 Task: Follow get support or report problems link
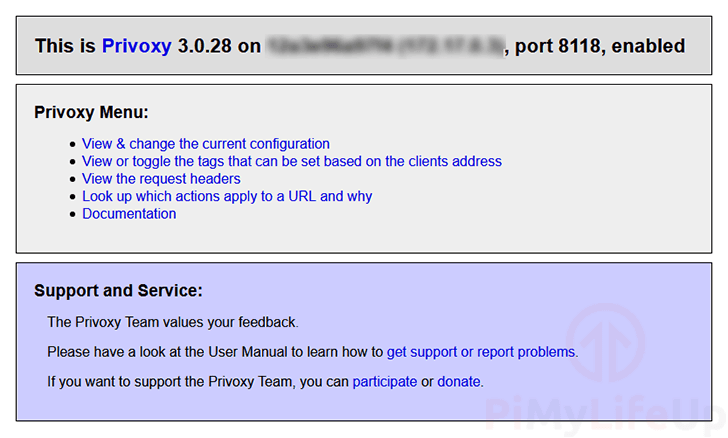tap(481, 352)
